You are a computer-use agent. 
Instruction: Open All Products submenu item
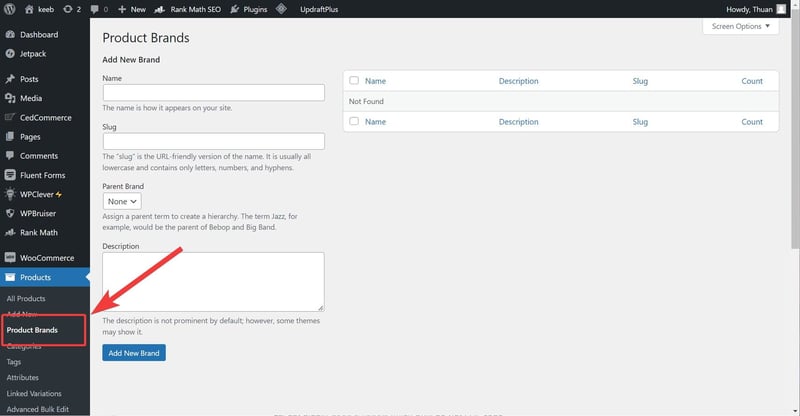pyautogui.click(x=26, y=299)
